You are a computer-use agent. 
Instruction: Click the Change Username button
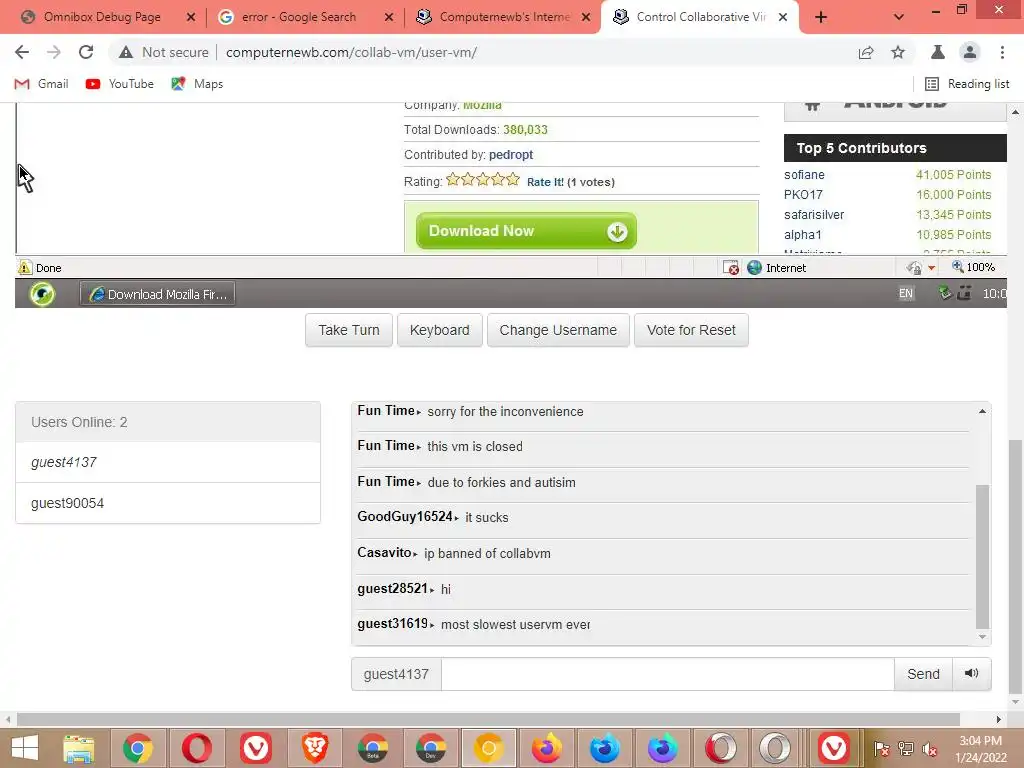[558, 330]
